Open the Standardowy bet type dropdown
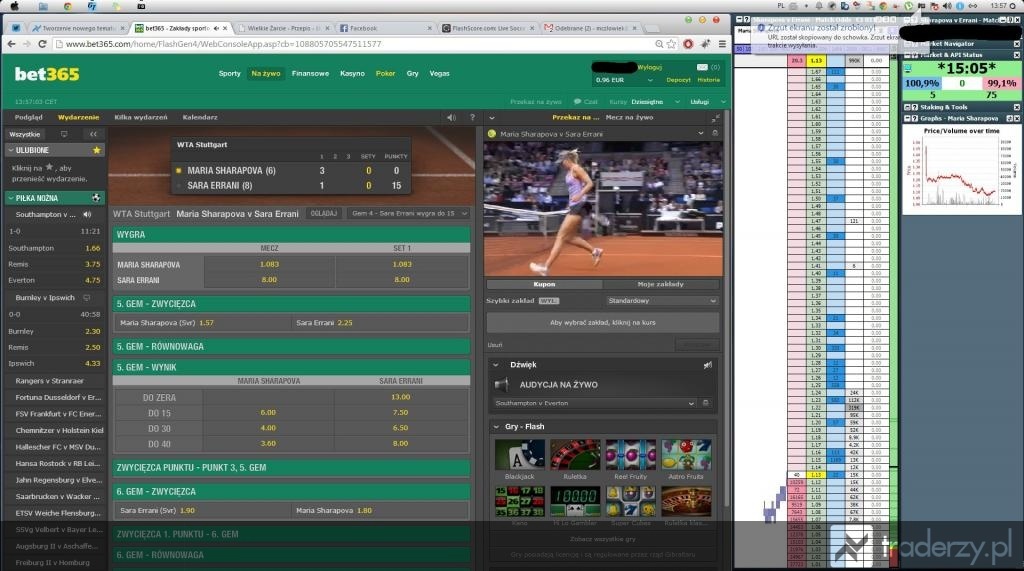This screenshot has width=1024, height=571. pos(662,301)
